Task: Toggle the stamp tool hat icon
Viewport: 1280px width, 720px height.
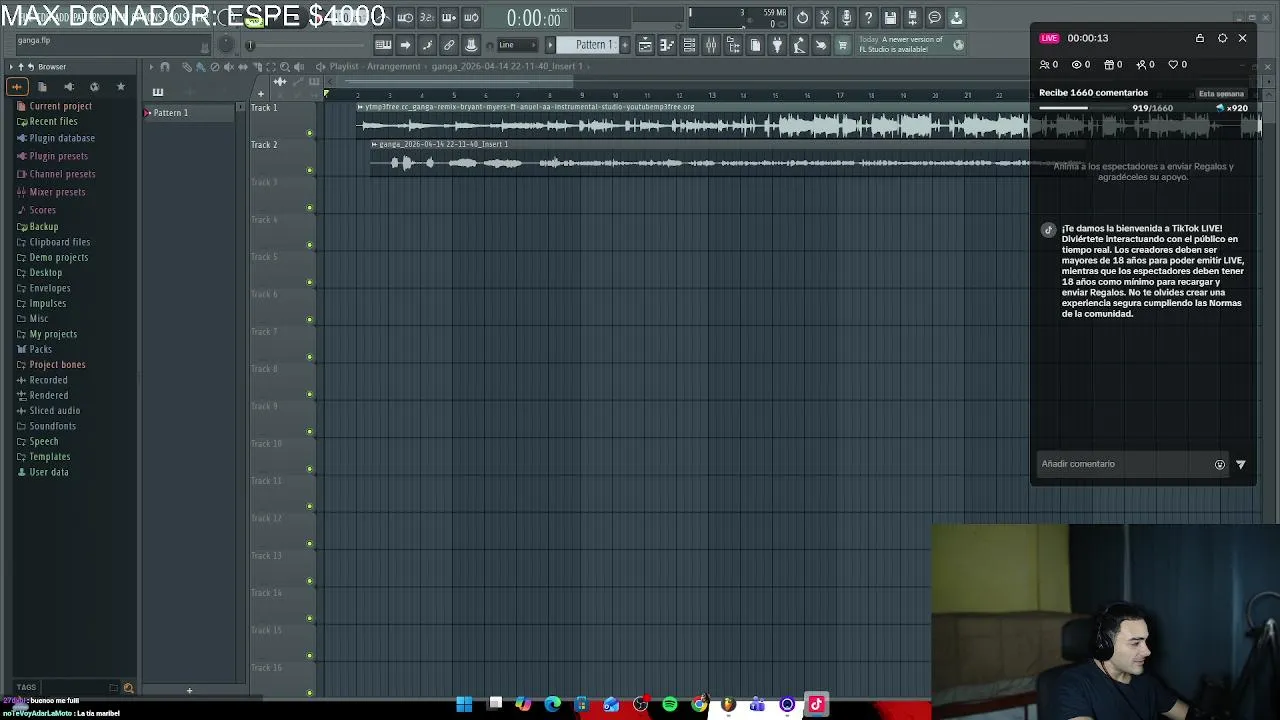Action: 471,45
